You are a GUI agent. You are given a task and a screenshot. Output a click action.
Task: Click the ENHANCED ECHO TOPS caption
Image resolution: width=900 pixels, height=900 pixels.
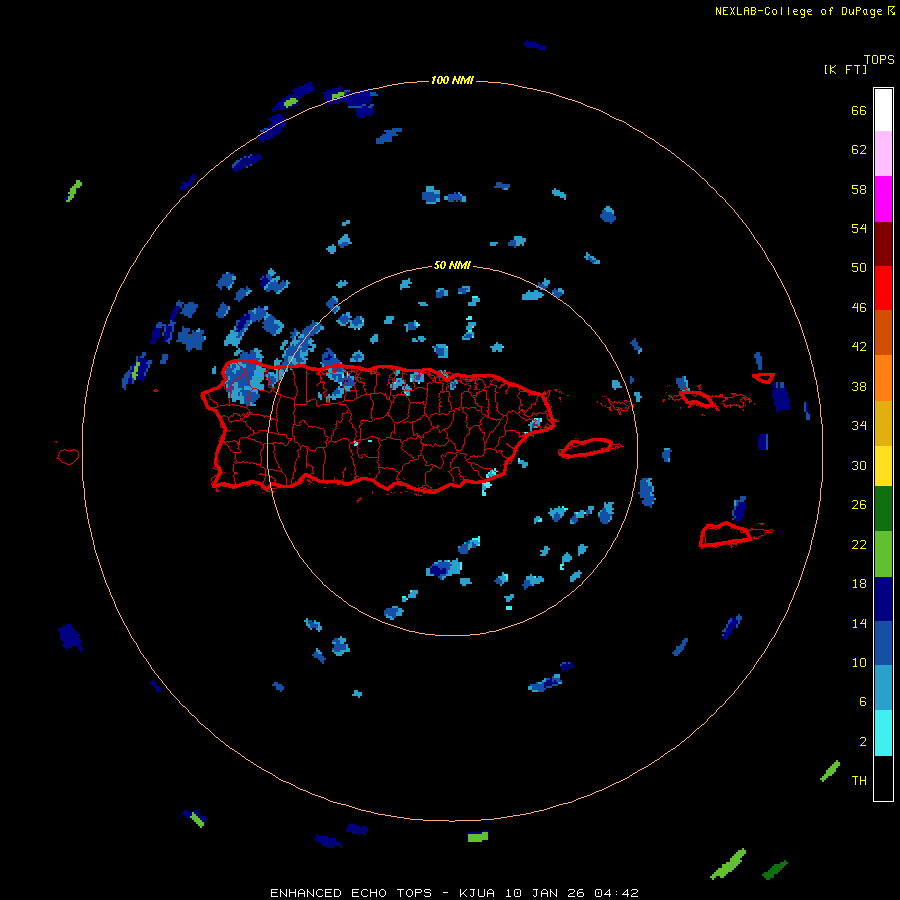click(352, 893)
